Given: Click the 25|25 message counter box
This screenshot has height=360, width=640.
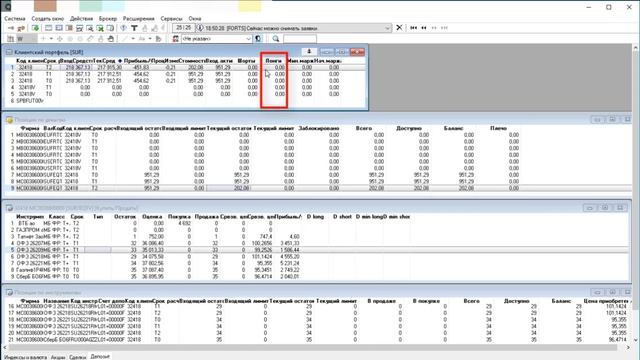Looking at the screenshot, I should [x=184, y=28].
